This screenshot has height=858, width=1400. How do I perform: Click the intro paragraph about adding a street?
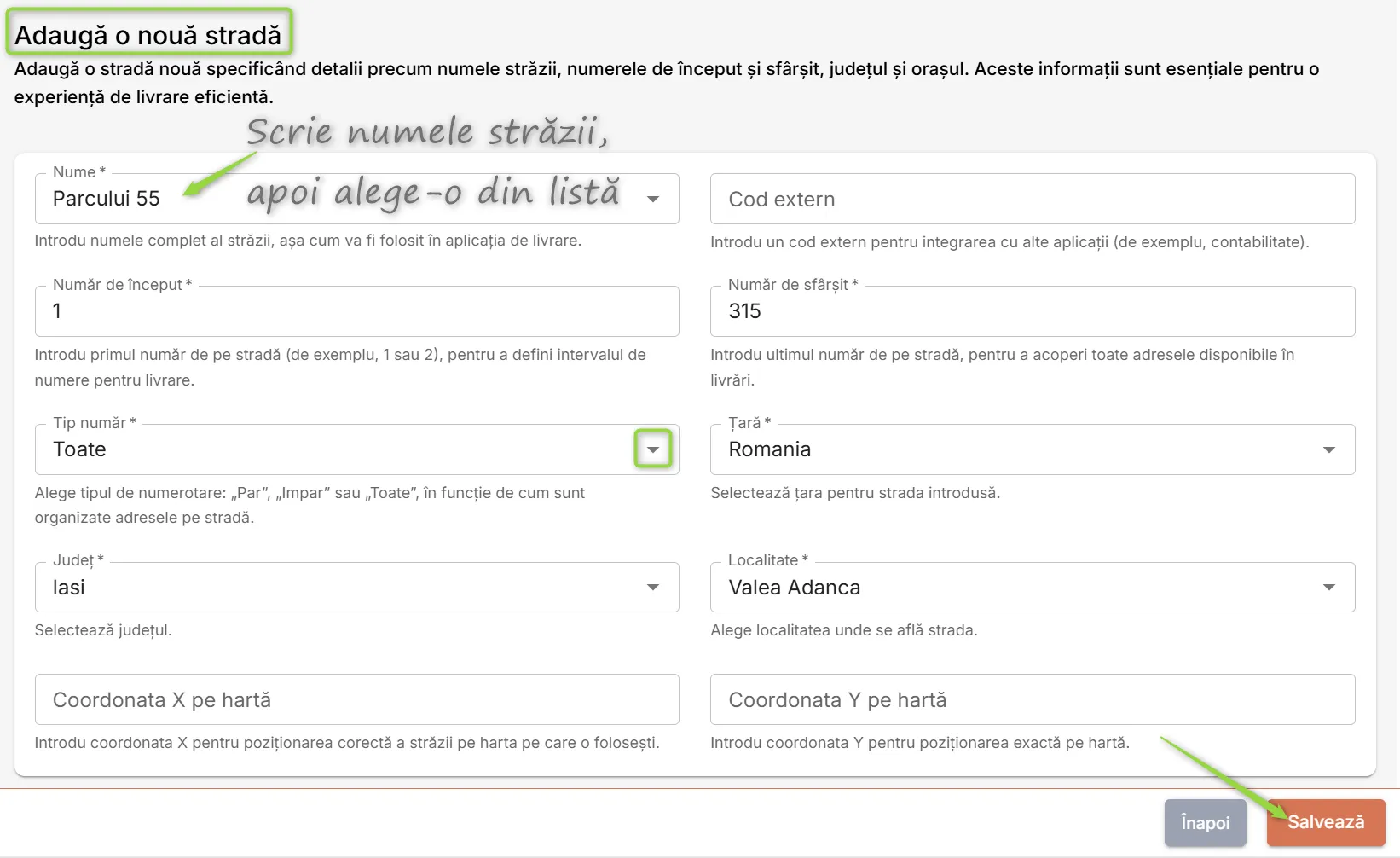[x=667, y=83]
